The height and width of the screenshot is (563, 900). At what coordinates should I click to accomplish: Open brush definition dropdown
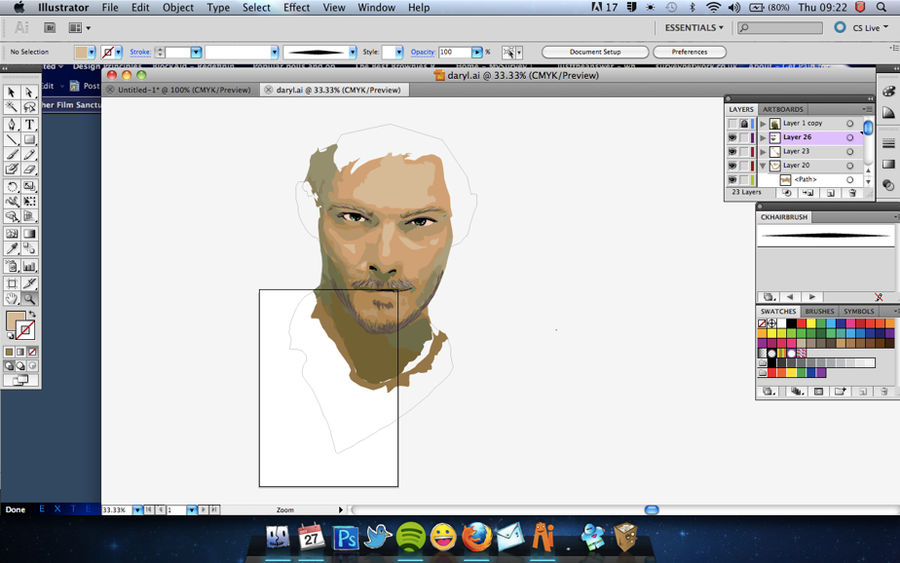(352, 52)
